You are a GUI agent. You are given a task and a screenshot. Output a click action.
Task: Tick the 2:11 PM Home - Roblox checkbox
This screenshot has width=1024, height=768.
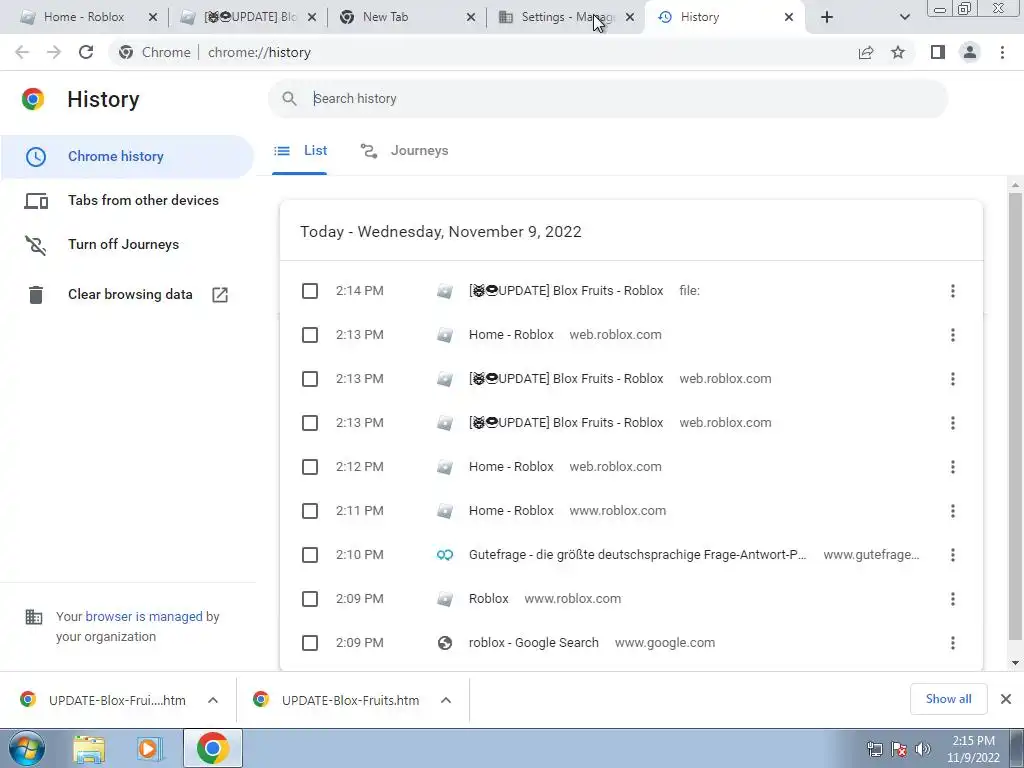(x=310, y=511)
